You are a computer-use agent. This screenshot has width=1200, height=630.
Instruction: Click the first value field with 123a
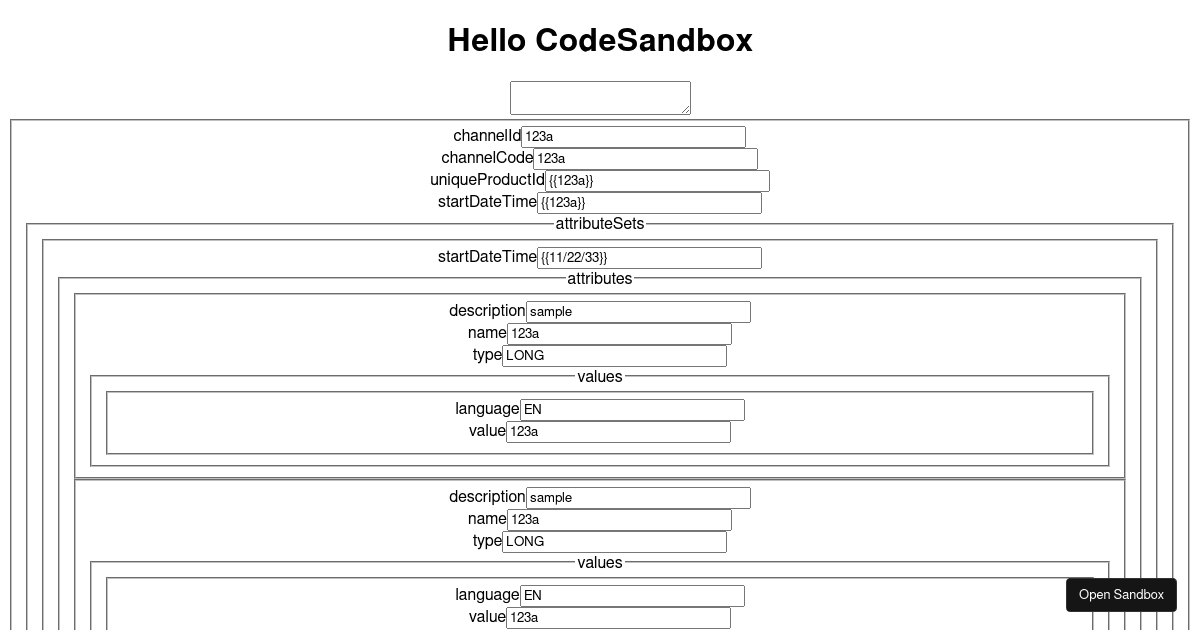point(618,431)
